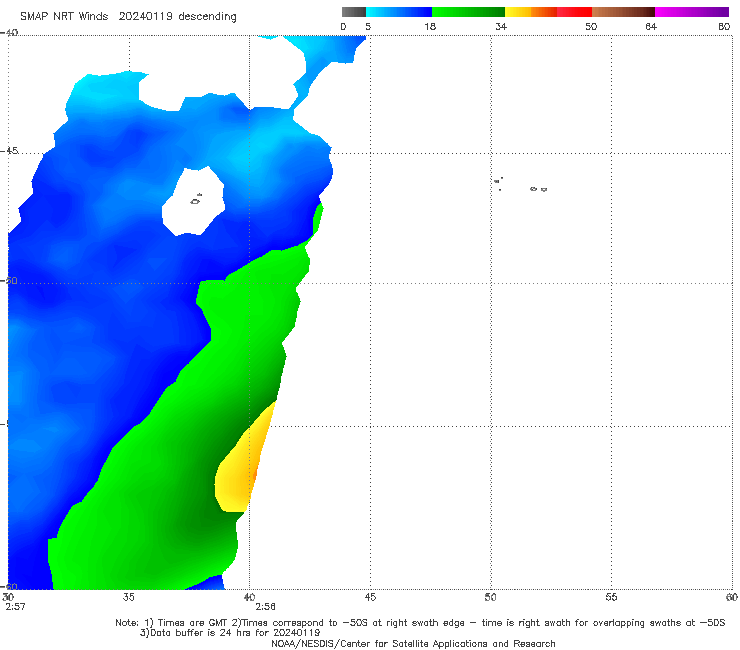Click the colorbar label '50' under the scale
Viewport: 740px width, 650px height.
point(591,27)
